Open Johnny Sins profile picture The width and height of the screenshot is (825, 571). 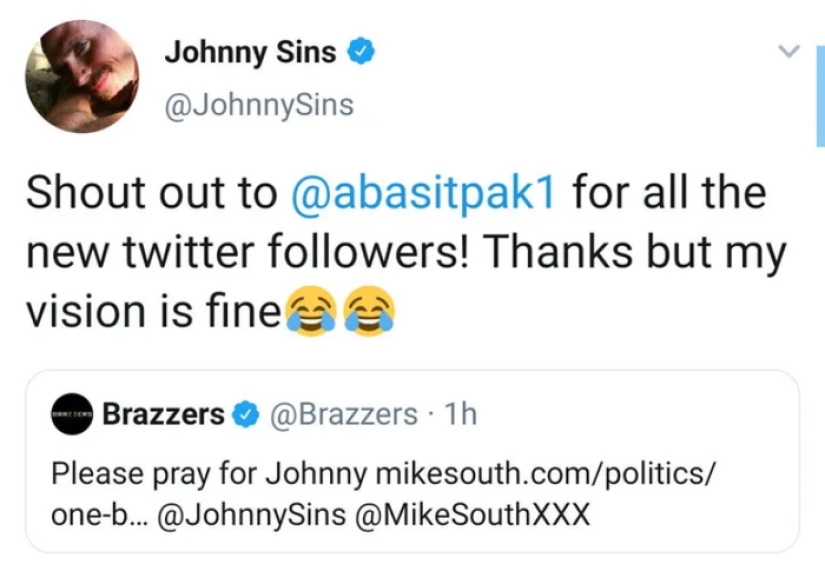click(82, 77)
